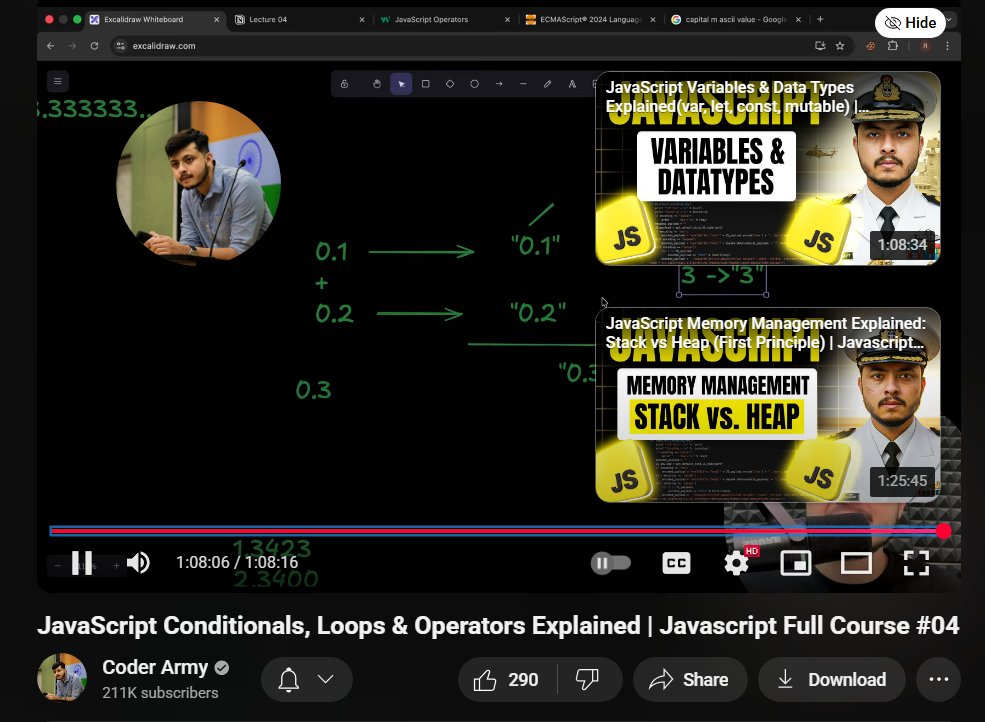
Task: Turn on closed captions (CC)
Action: (676, 563)
